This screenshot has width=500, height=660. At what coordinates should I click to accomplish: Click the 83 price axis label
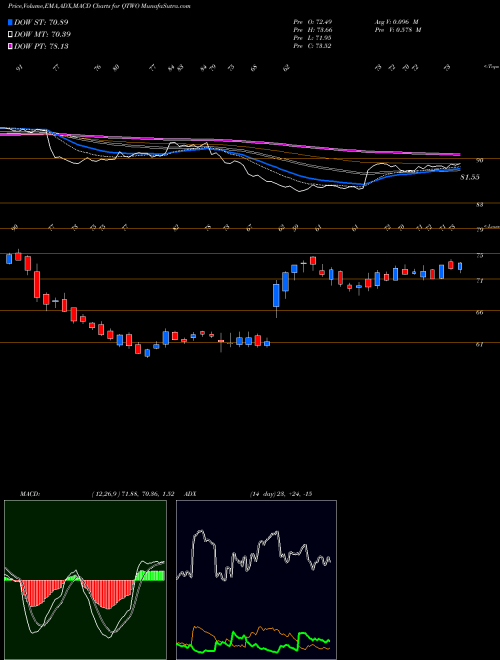(480, 205)
